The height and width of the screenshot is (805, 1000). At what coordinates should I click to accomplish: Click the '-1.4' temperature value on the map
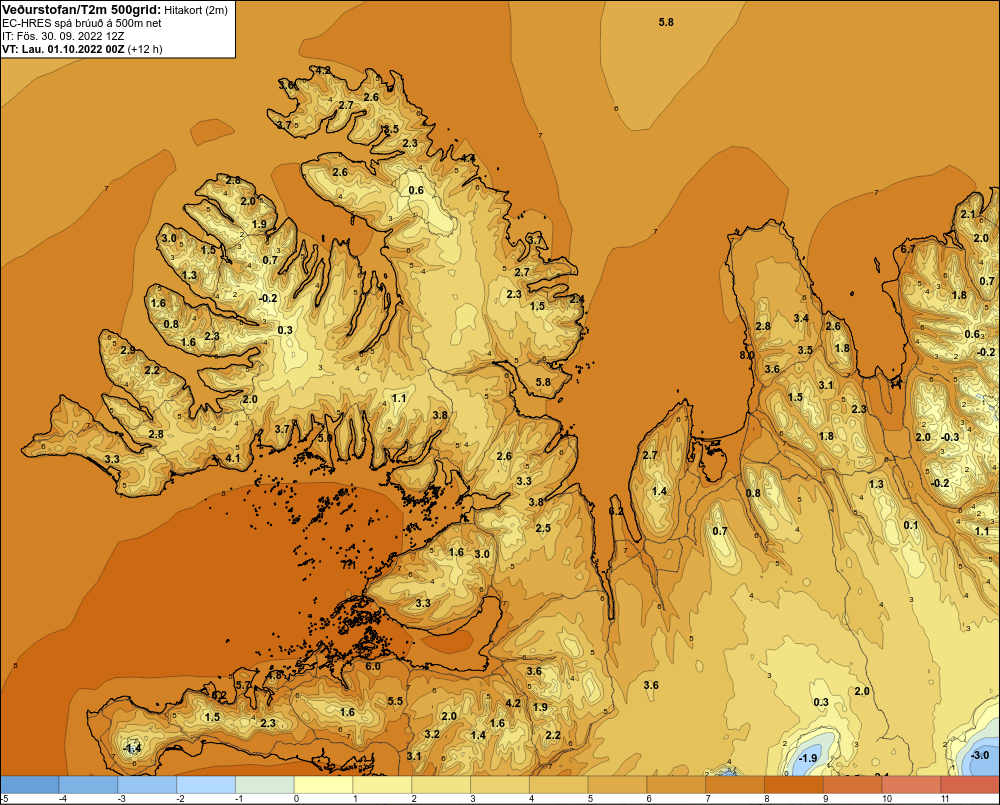(x=131, y=748)
